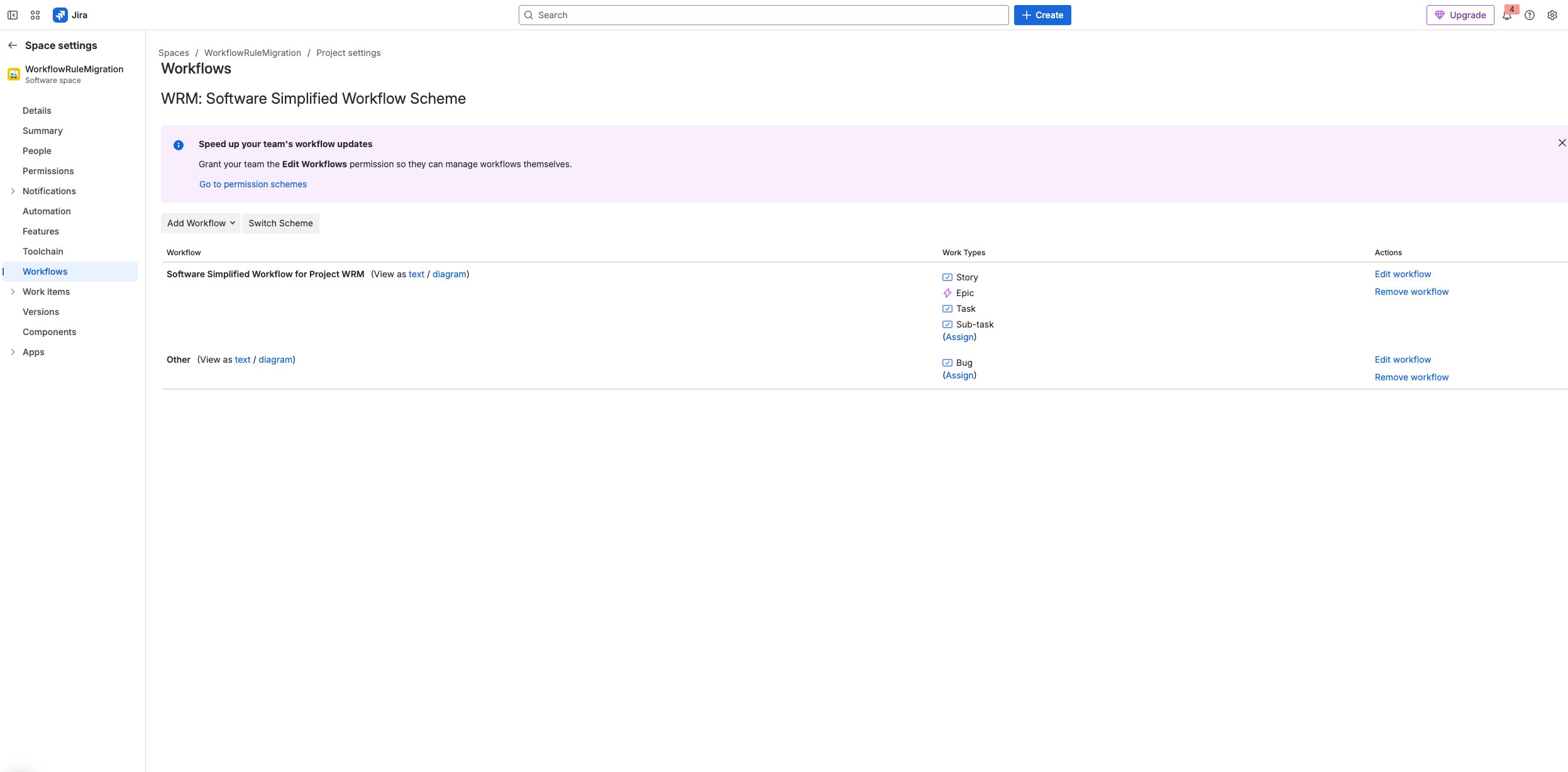Screen dimensions: 1568x772
Task: Select Permissions in the sidebar
Action: click(48, 170)
